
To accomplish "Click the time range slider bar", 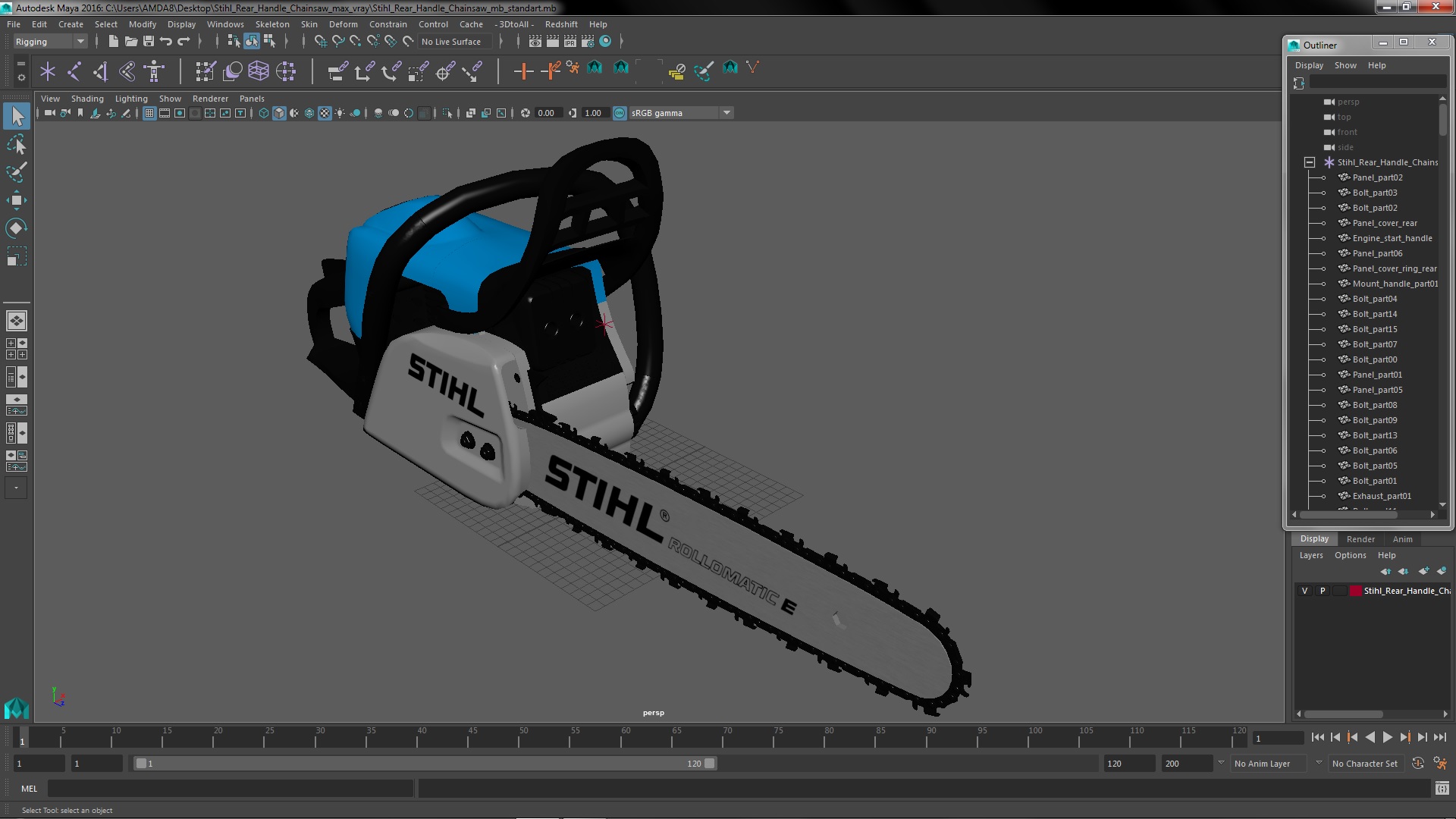I will (425, 764).
